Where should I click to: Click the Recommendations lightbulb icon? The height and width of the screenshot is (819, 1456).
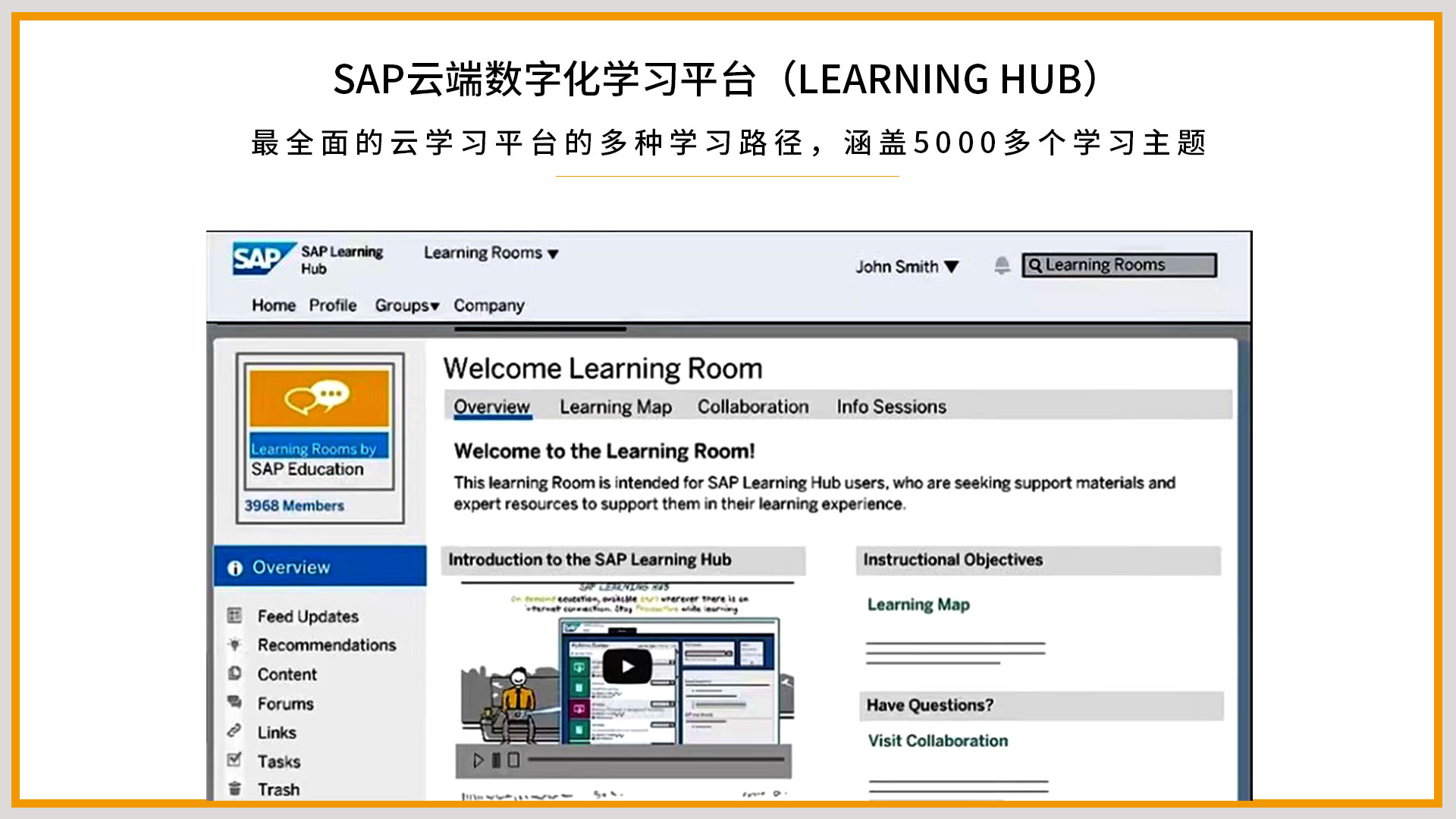point(234,645)
